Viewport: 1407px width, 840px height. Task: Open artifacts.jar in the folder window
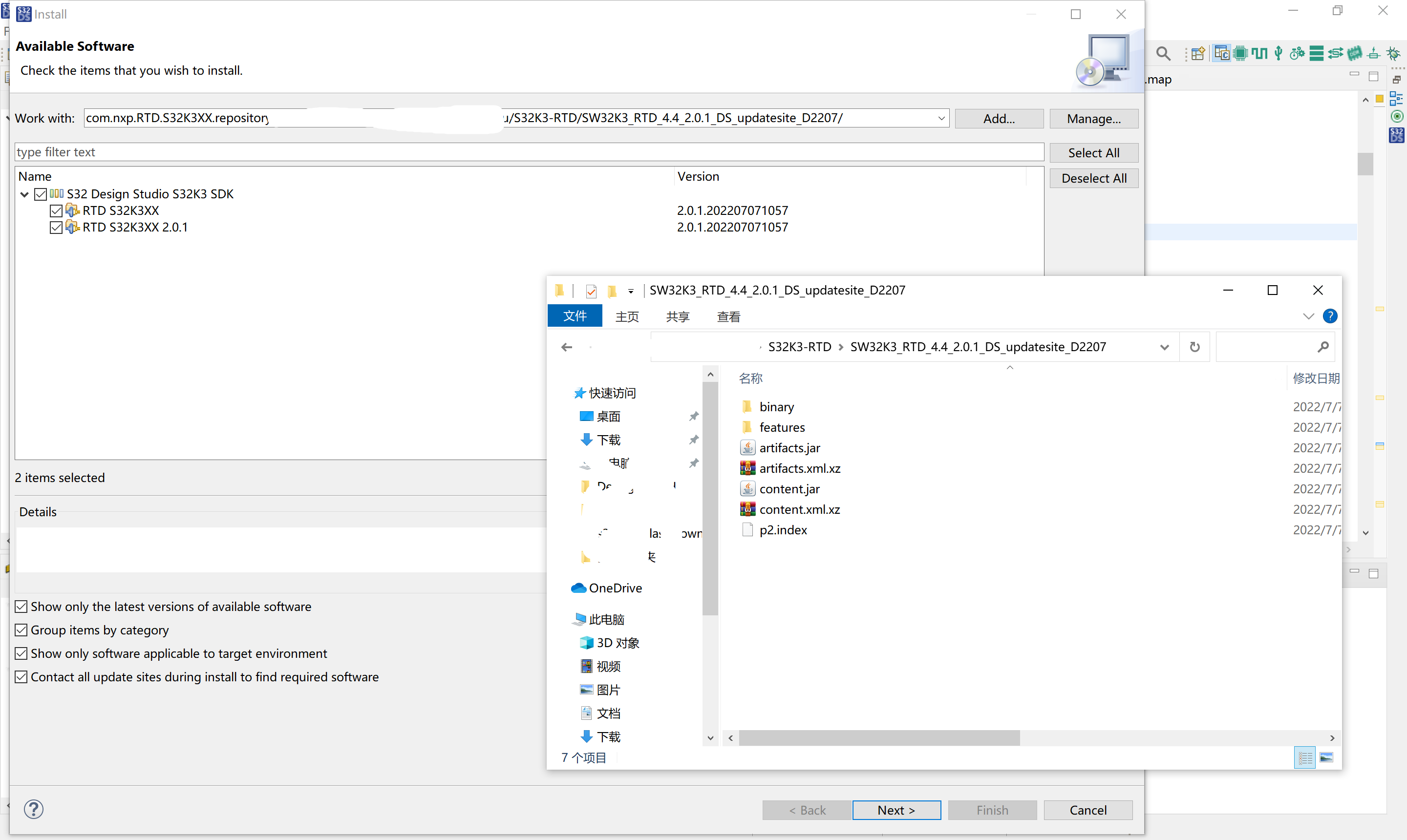(790, 447)
